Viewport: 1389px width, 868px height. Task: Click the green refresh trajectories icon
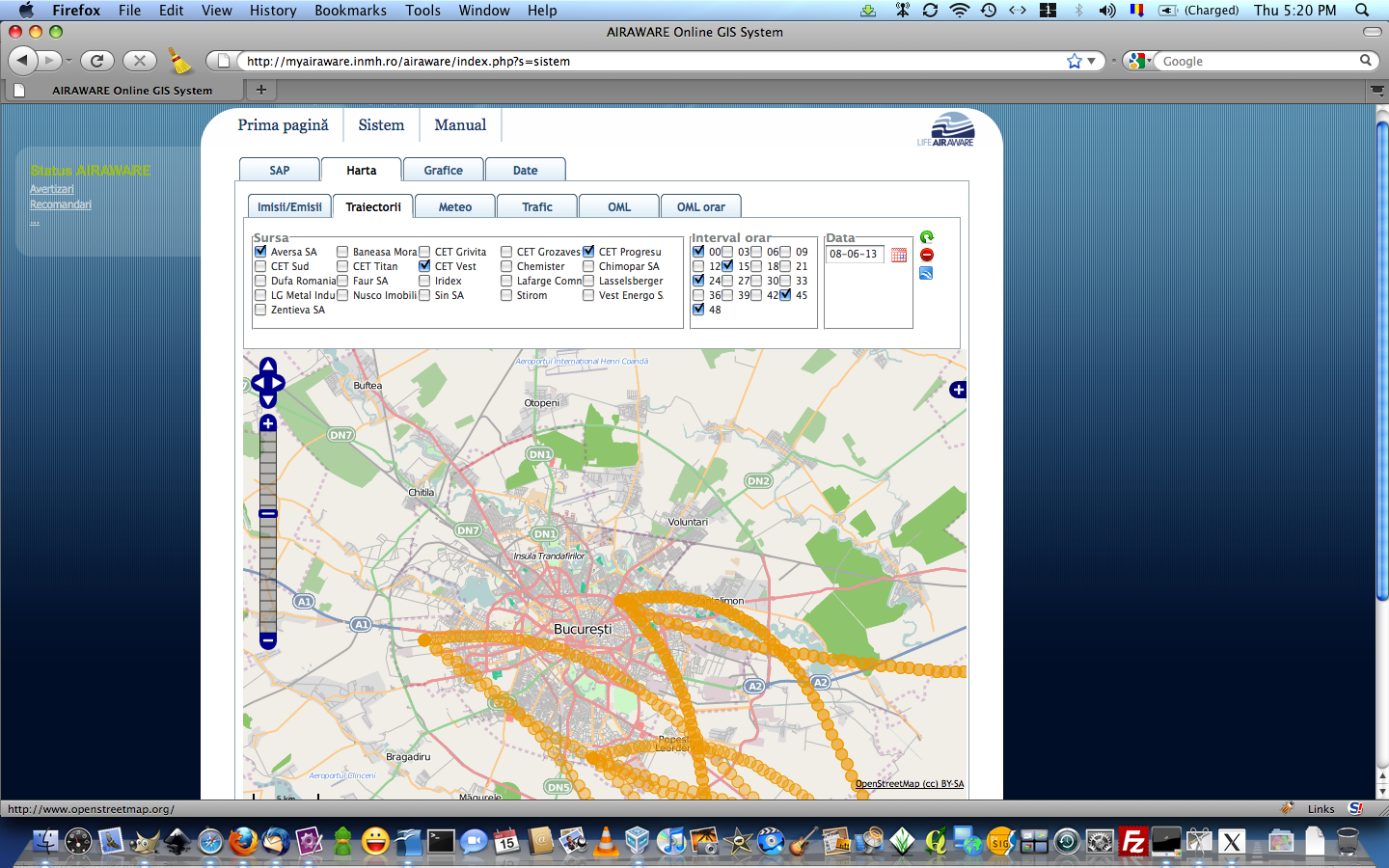tap(927, 237)
